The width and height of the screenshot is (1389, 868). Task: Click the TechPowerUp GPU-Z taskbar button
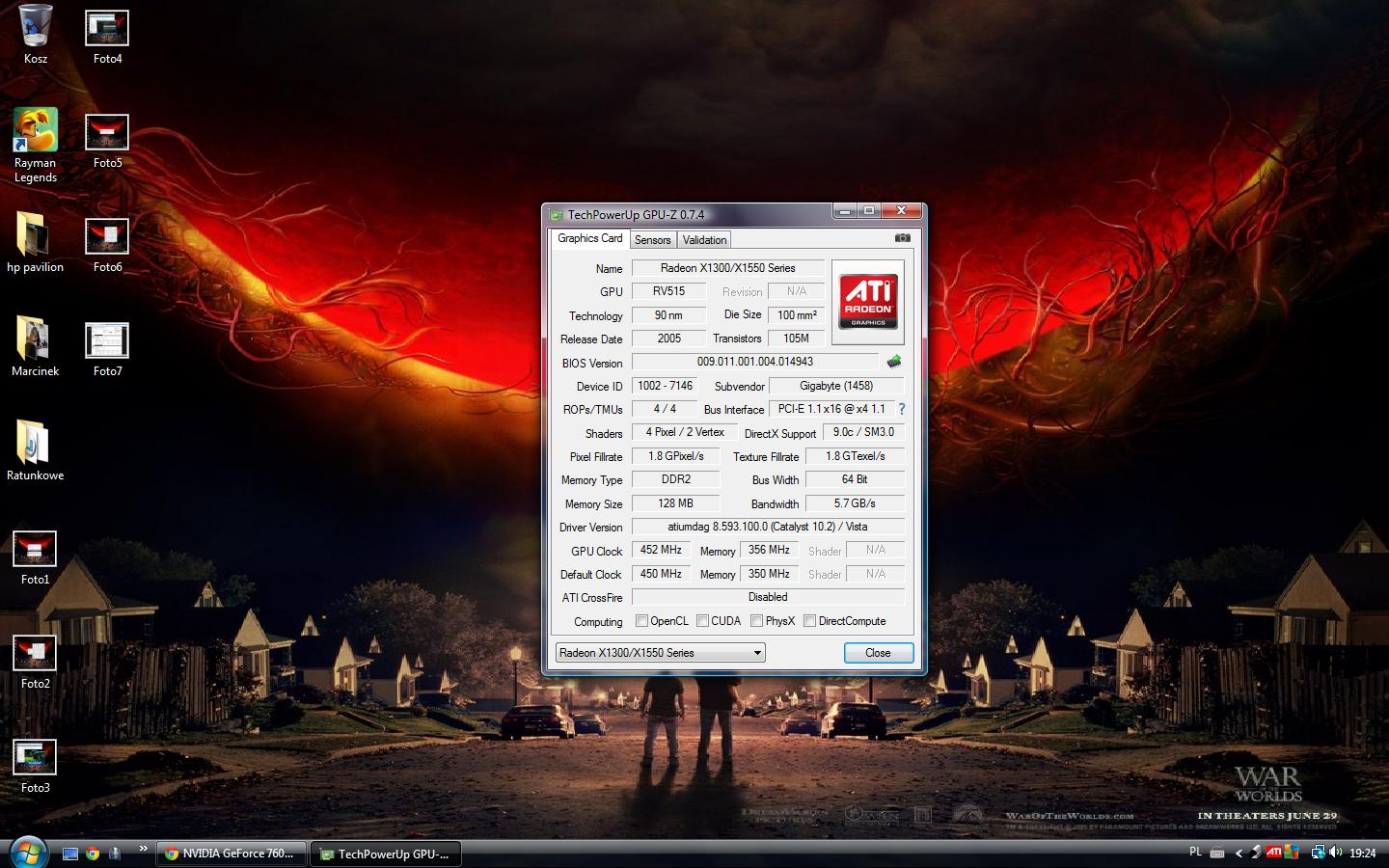coord(386,854)
